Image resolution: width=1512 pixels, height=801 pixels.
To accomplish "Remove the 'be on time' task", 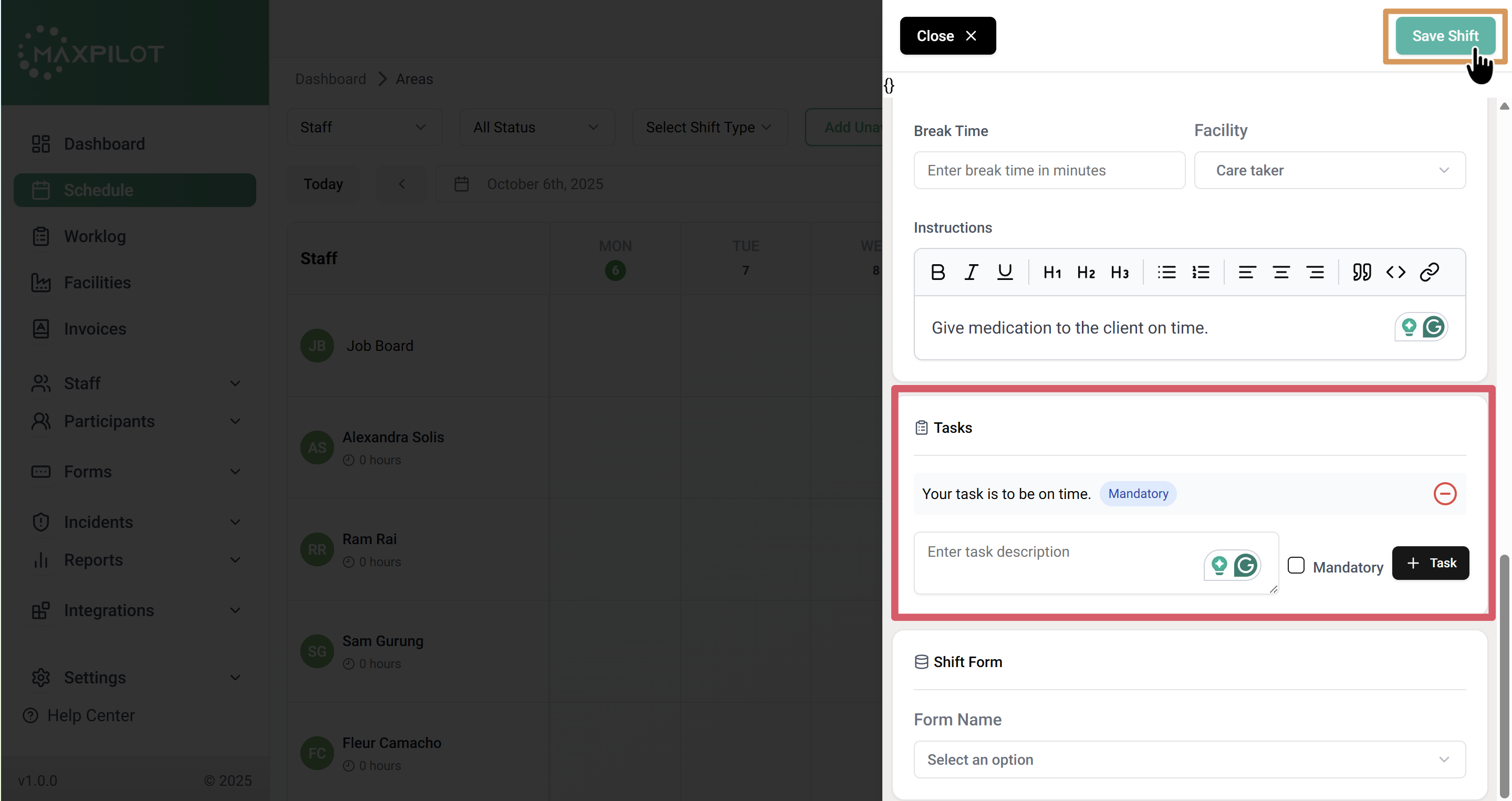I will point(1444,494).
